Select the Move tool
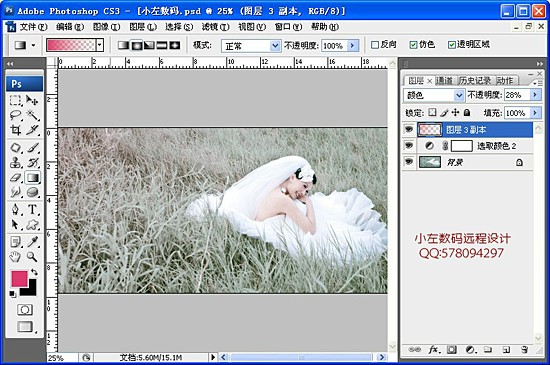 32,101
